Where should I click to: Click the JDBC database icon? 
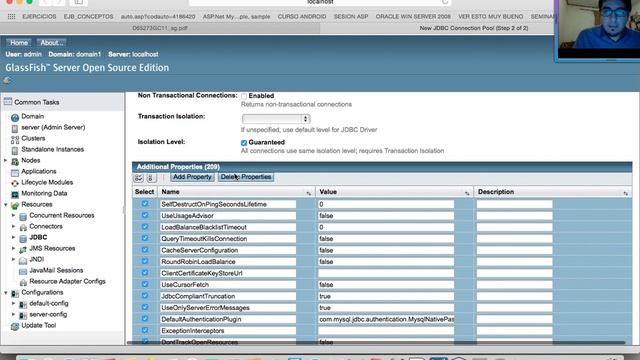23,239
